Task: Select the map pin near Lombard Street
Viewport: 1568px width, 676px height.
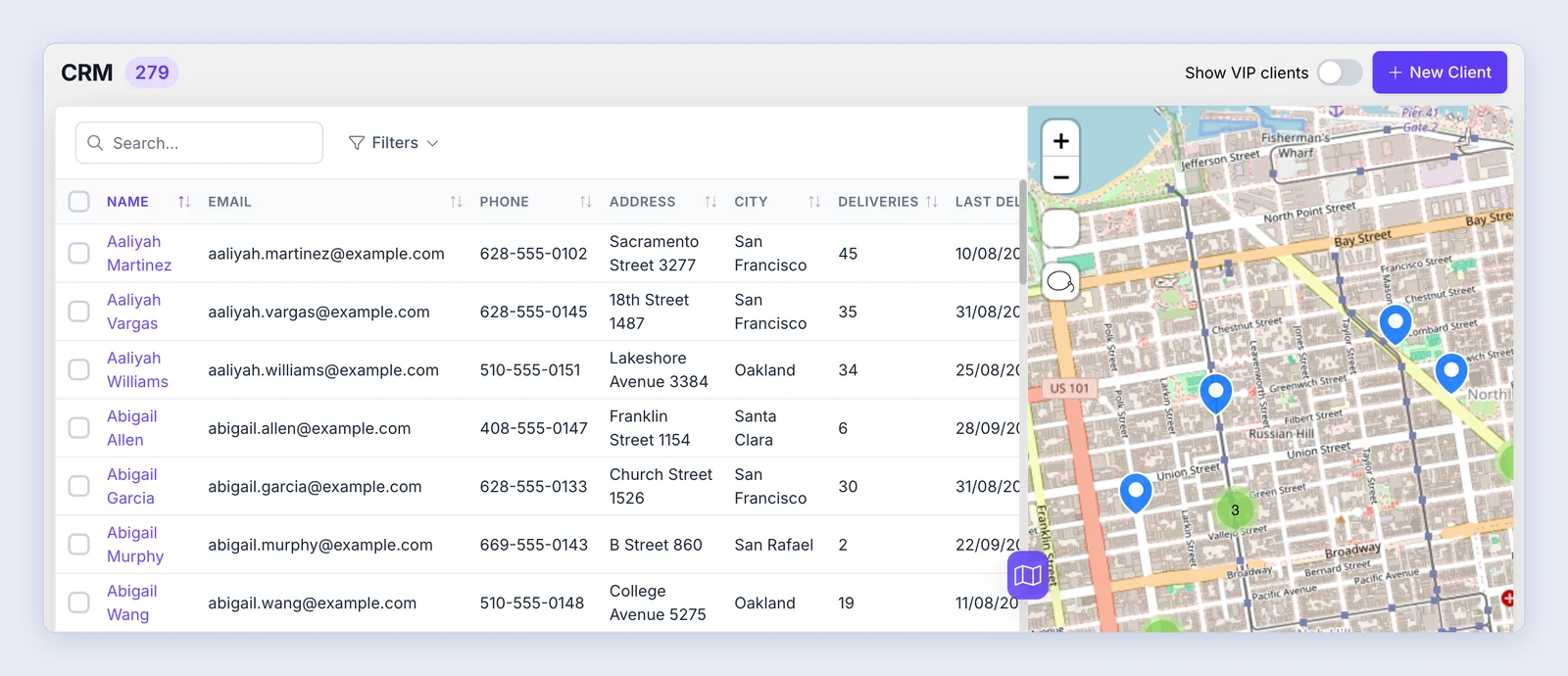Action: (x=1395, y=324)
